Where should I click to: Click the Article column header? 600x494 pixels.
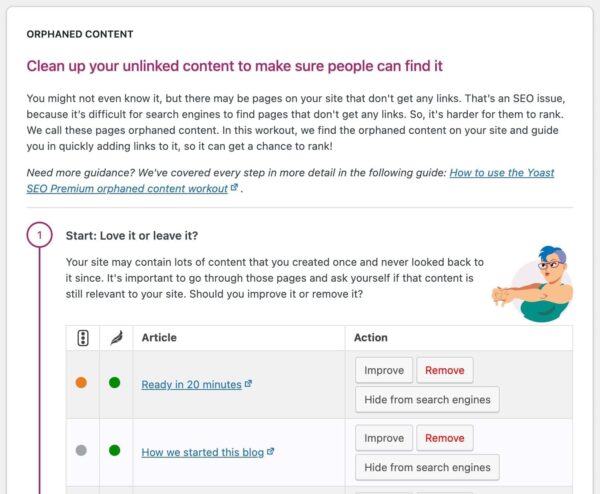click(x=159, y=338)
